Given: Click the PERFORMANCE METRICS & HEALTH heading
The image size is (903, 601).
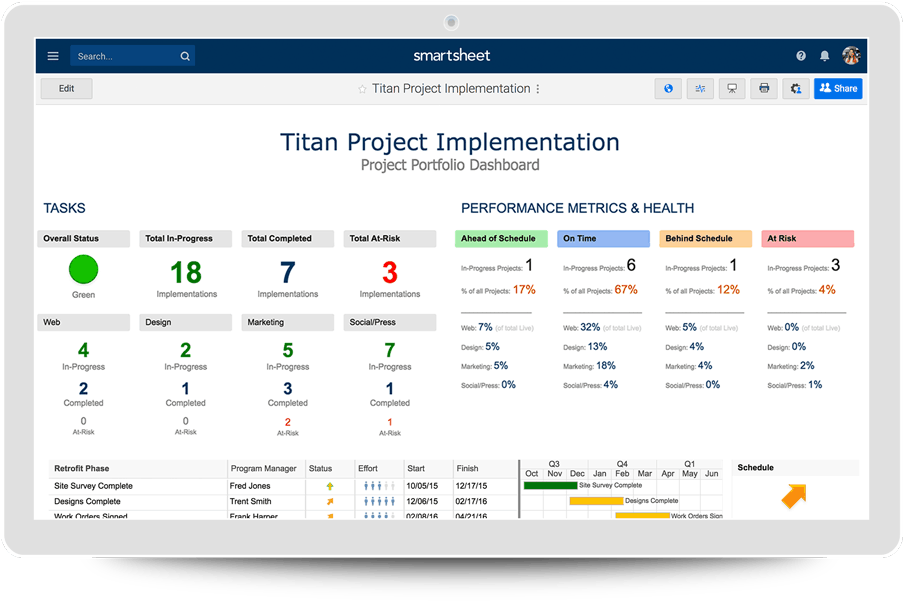Looking at the screenshot, I should (x=578, y=208).
